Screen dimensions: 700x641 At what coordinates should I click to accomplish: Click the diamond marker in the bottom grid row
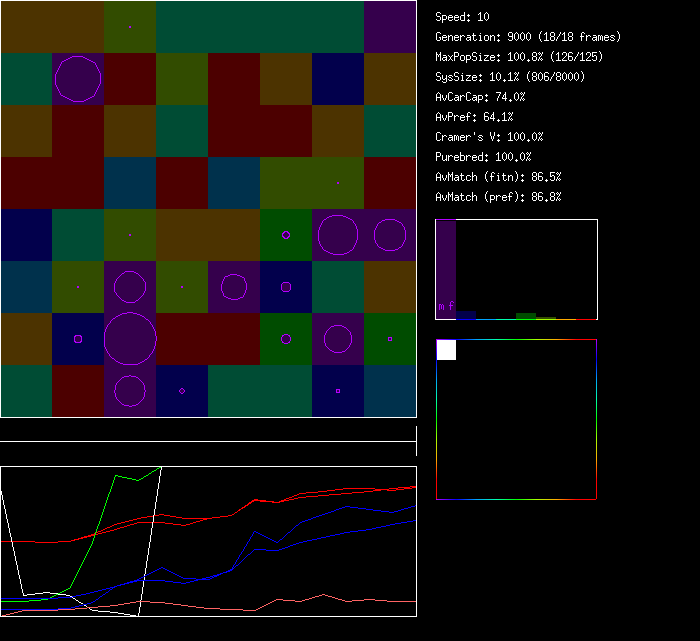pos(182,391)
